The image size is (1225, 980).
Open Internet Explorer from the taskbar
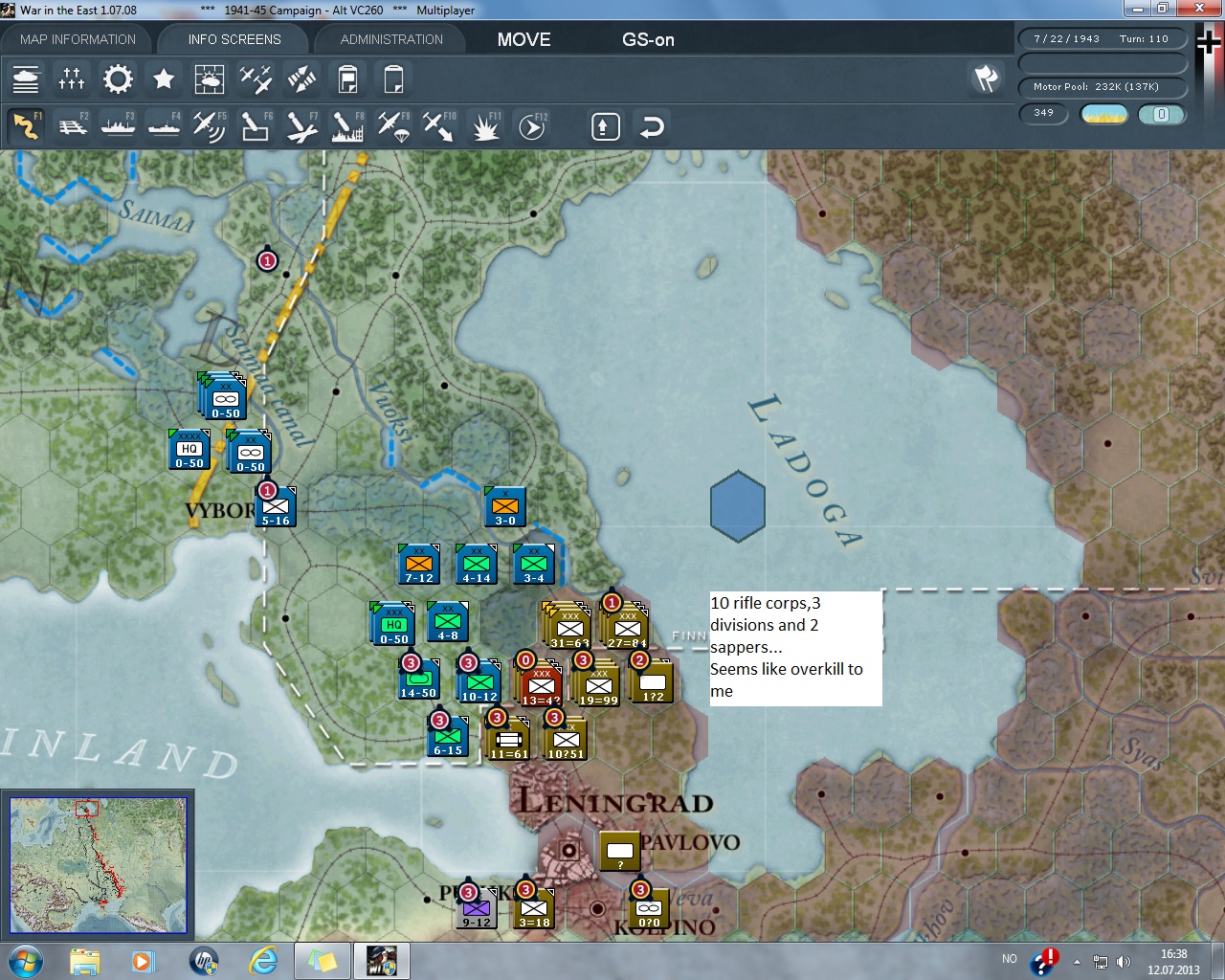tap(263, 961)
